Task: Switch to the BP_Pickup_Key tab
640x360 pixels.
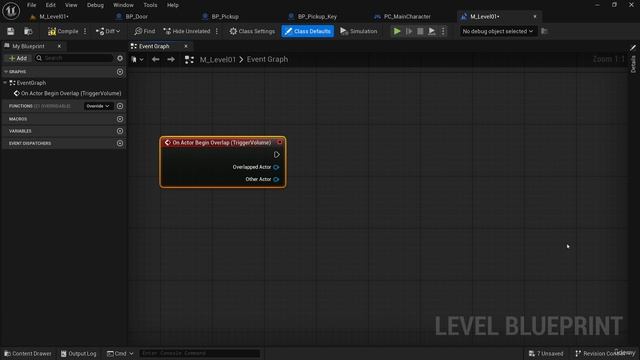Action: tap(317, 17)
